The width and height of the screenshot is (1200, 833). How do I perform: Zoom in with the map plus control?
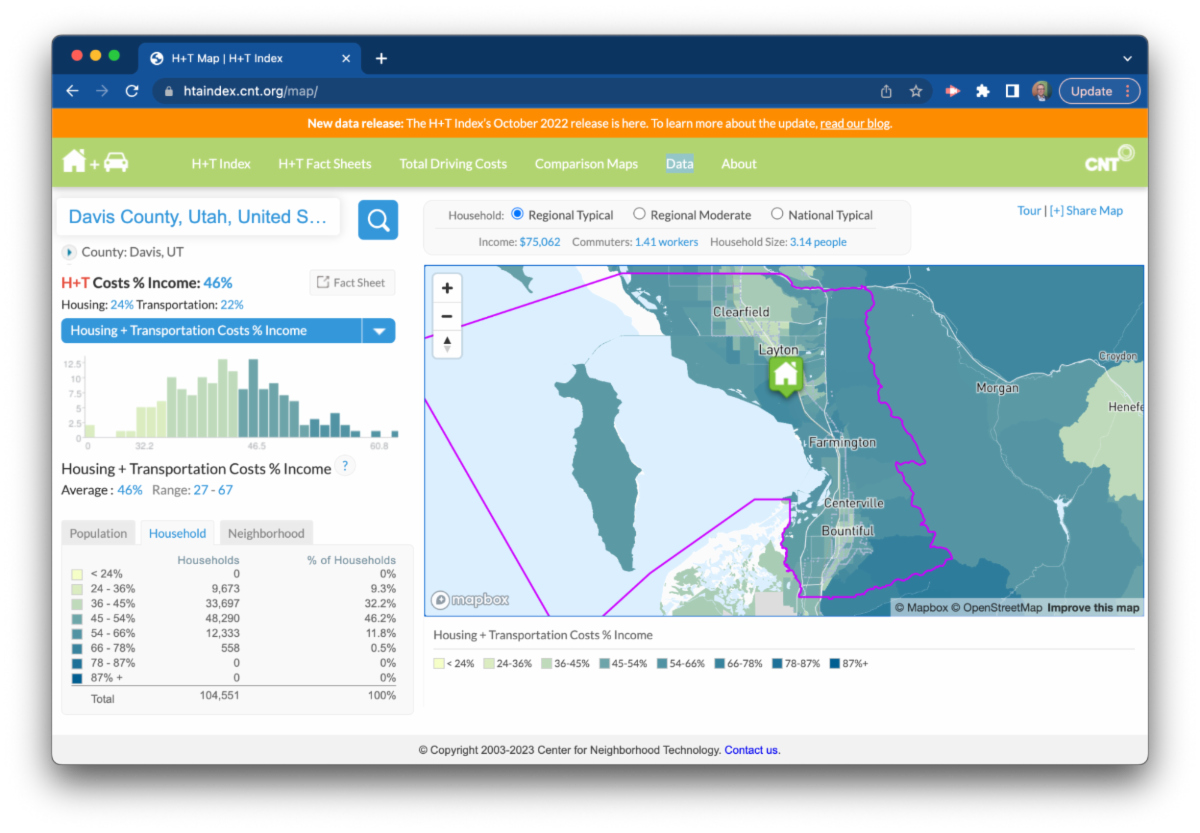pos(447,288)
